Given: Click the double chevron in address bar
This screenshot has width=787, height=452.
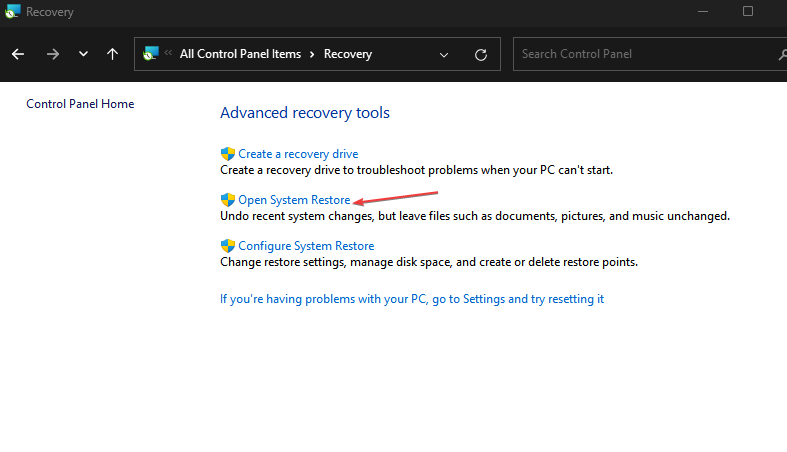Looking at the screenshot, I should [168, 53].
